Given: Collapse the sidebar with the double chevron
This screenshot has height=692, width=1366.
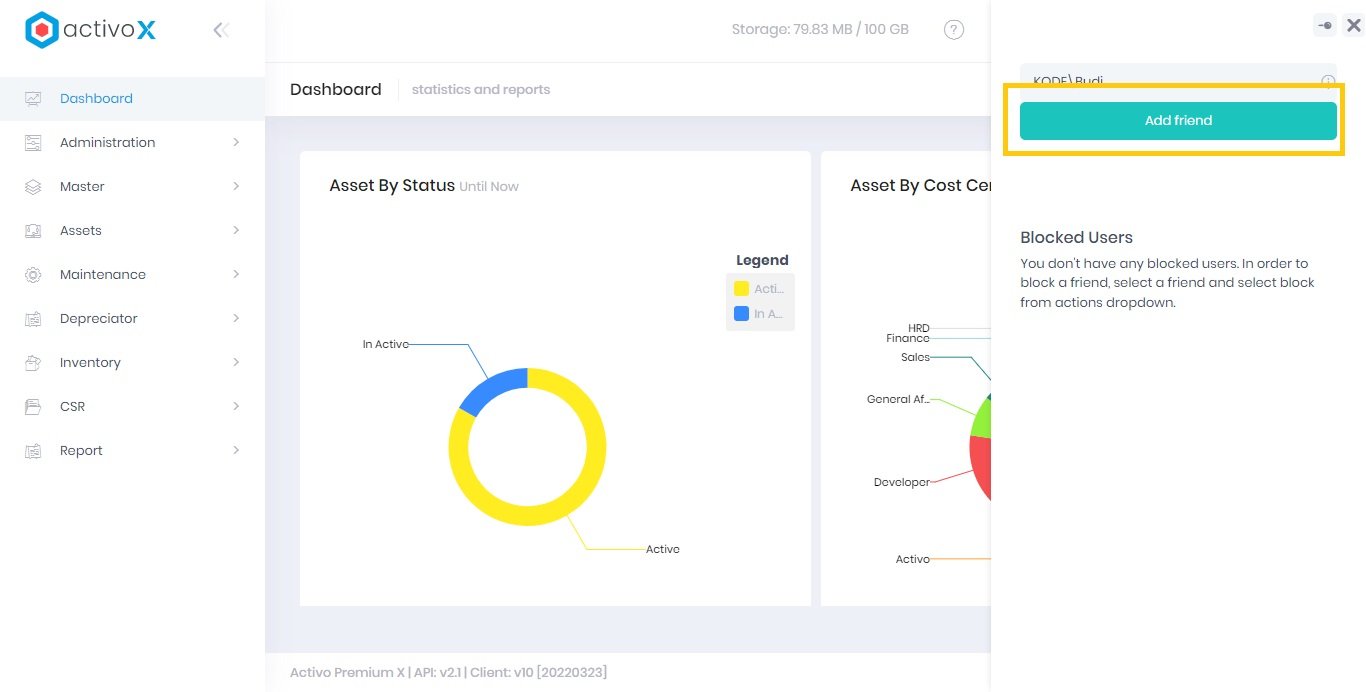Looking at the screenshot, I should coord(220,29).
